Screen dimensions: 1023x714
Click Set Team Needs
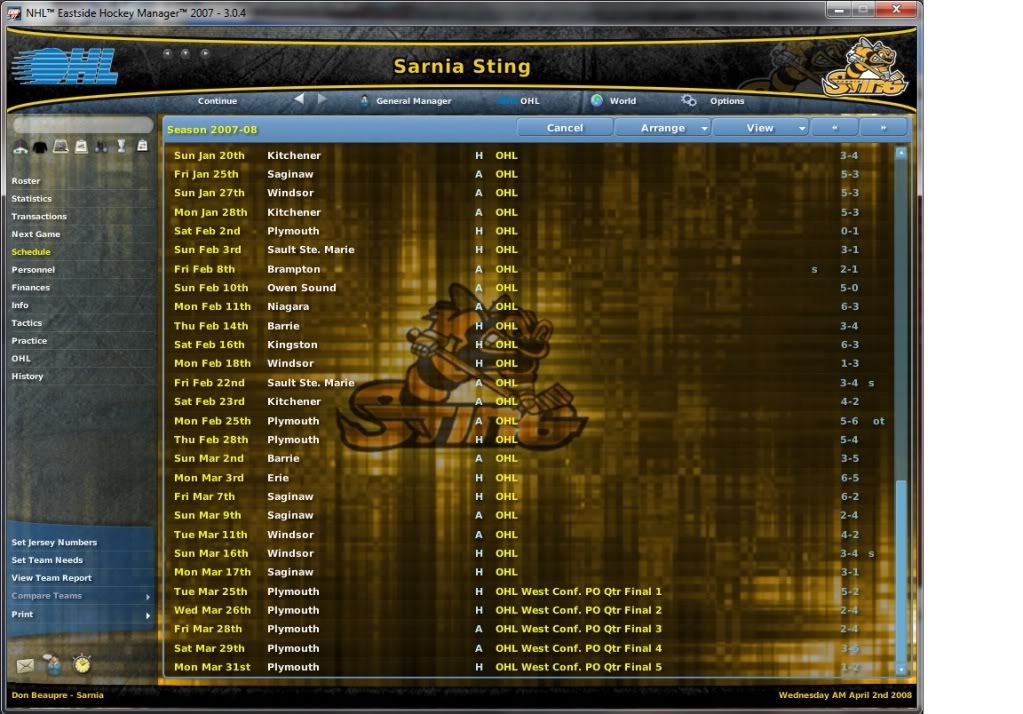click(47, 560)
